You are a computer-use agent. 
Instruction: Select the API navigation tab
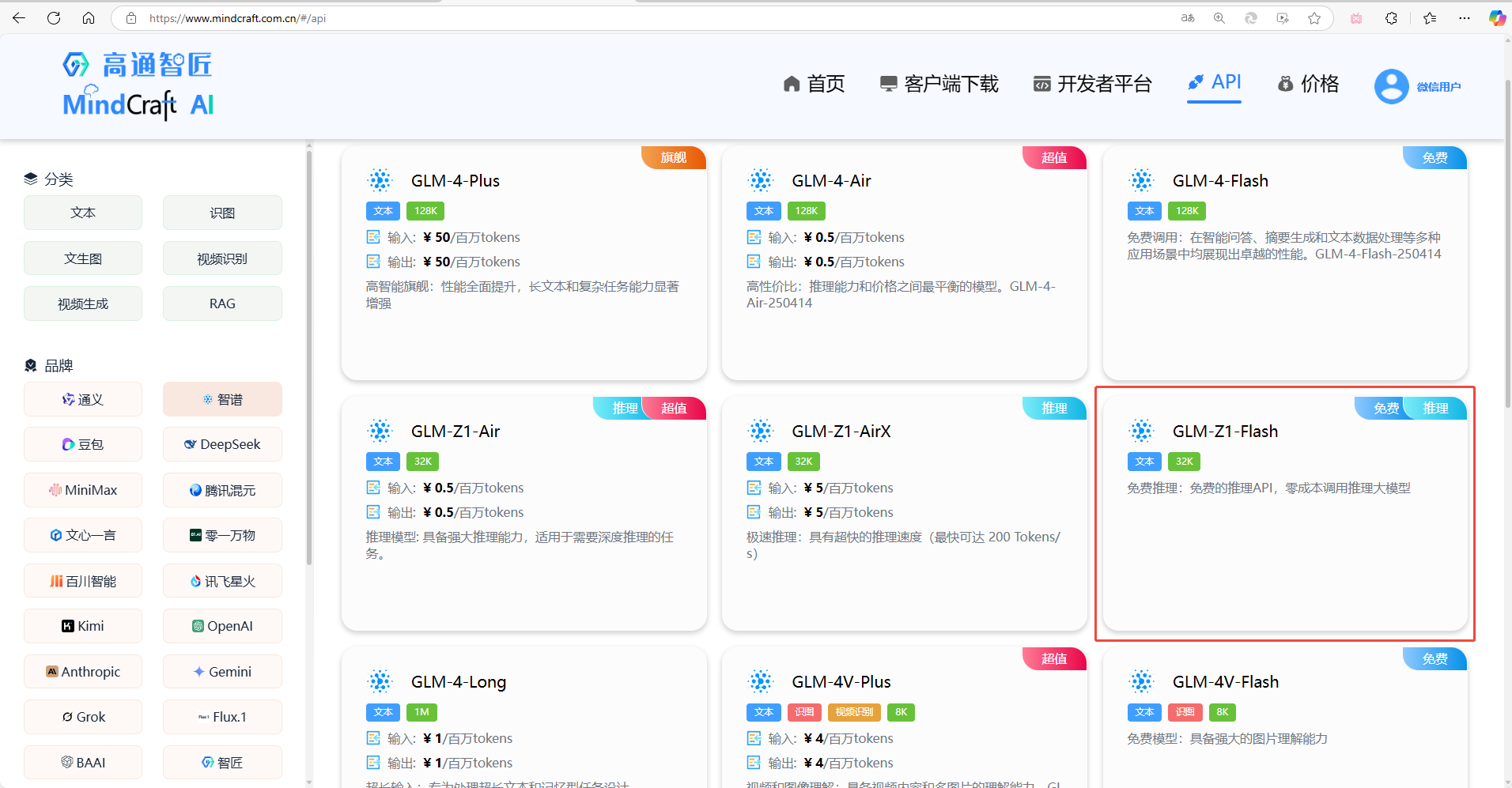(1215, 82)
